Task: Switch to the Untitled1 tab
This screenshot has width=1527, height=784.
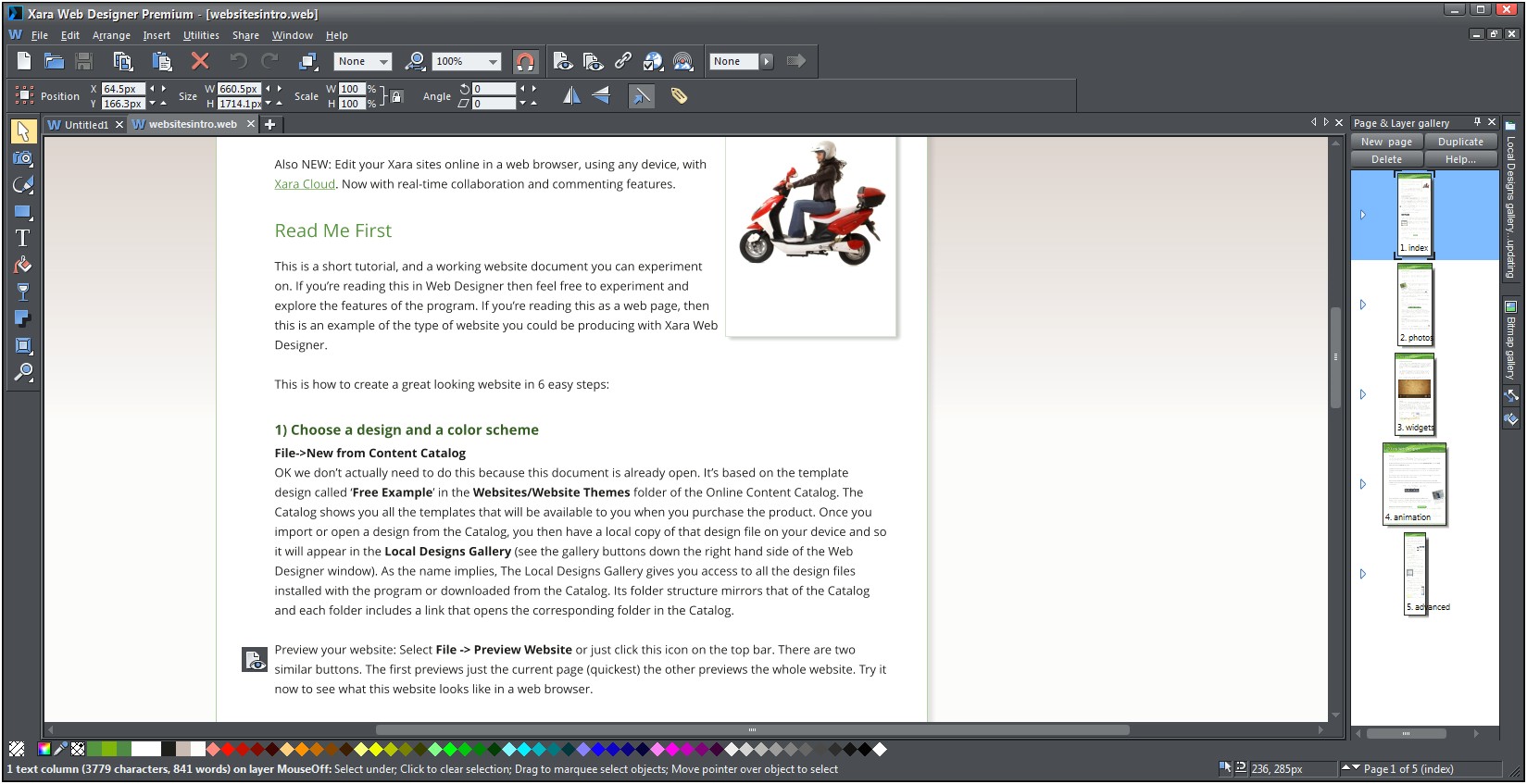Action: pos(84,124)
